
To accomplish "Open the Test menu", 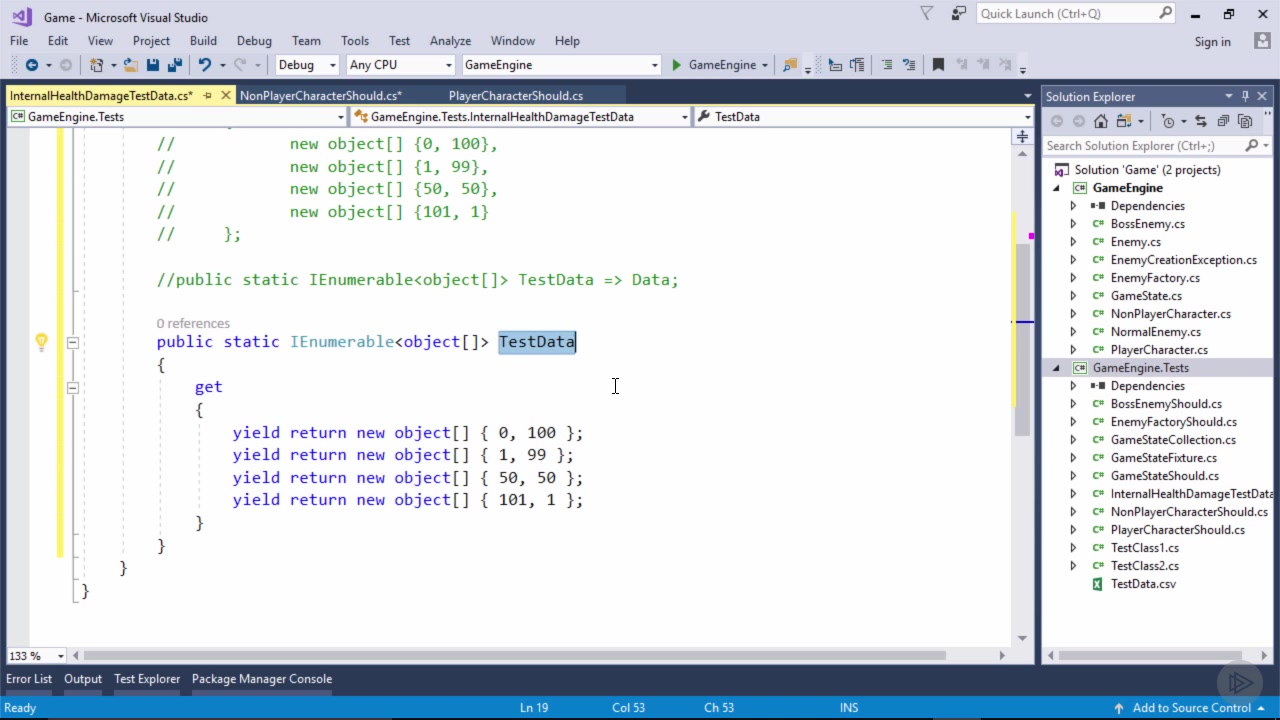I will click(x=399, y=41).
